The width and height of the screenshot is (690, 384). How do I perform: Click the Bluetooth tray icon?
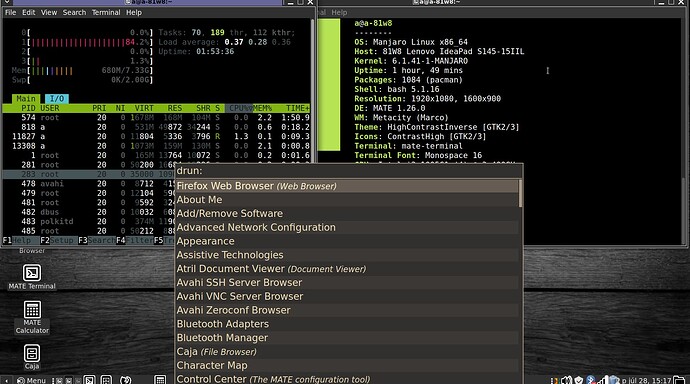591,380
